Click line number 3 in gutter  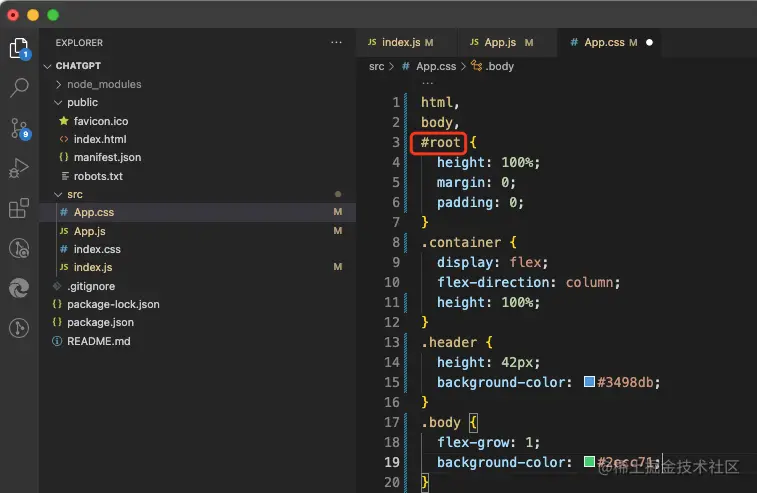click(396, 142)
